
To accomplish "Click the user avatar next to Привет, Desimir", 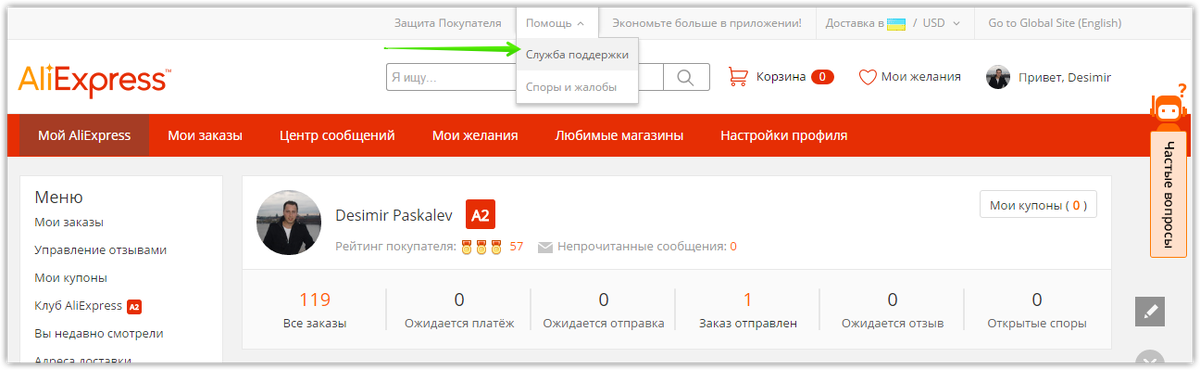I will pos(998,77).
